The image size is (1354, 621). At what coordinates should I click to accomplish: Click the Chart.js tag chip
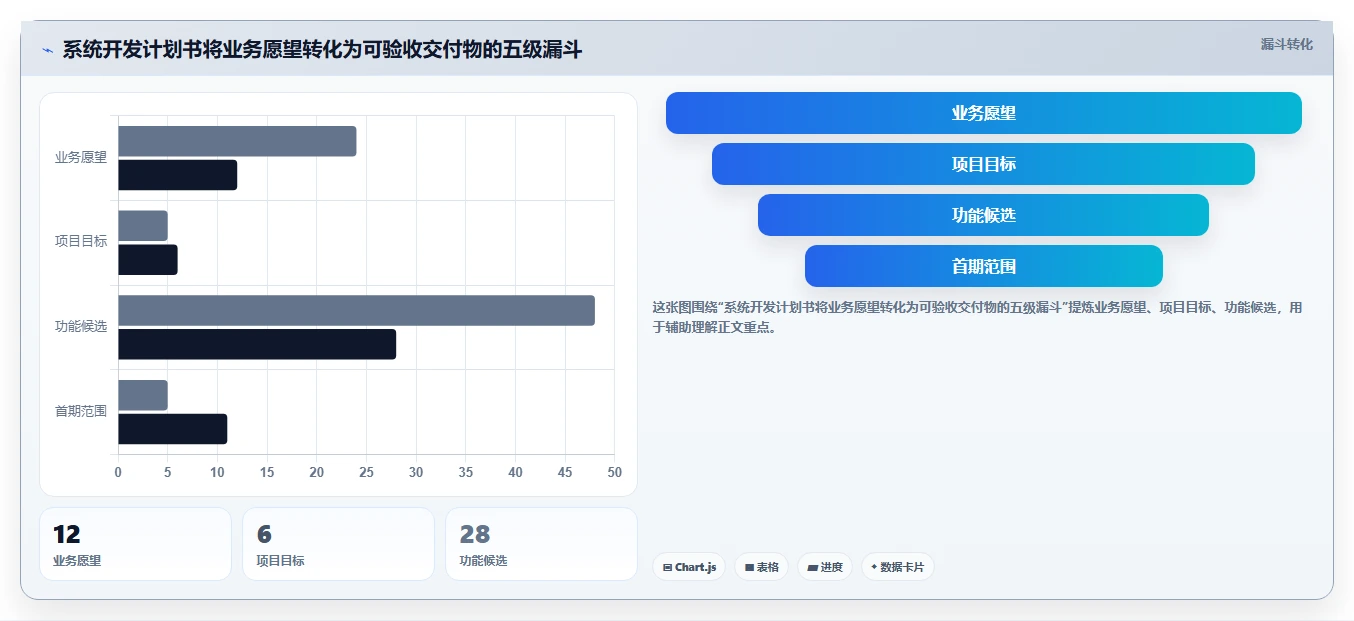click(x=689, y=567)
